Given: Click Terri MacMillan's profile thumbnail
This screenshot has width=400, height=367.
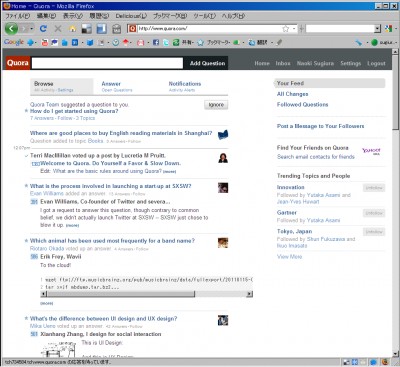Looking at the screenshot, I should click(223, 158).
